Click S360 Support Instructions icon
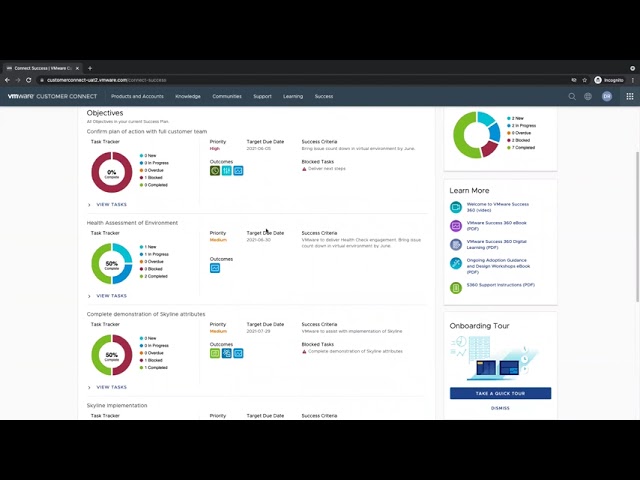This screenshot has width=640, height=480. click(x=456, y=288)
